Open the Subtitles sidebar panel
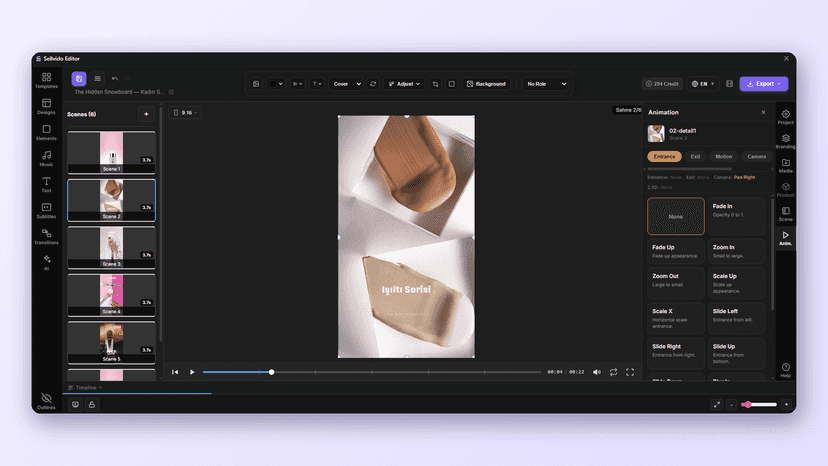828x466 pixels. tap(46, 210)
